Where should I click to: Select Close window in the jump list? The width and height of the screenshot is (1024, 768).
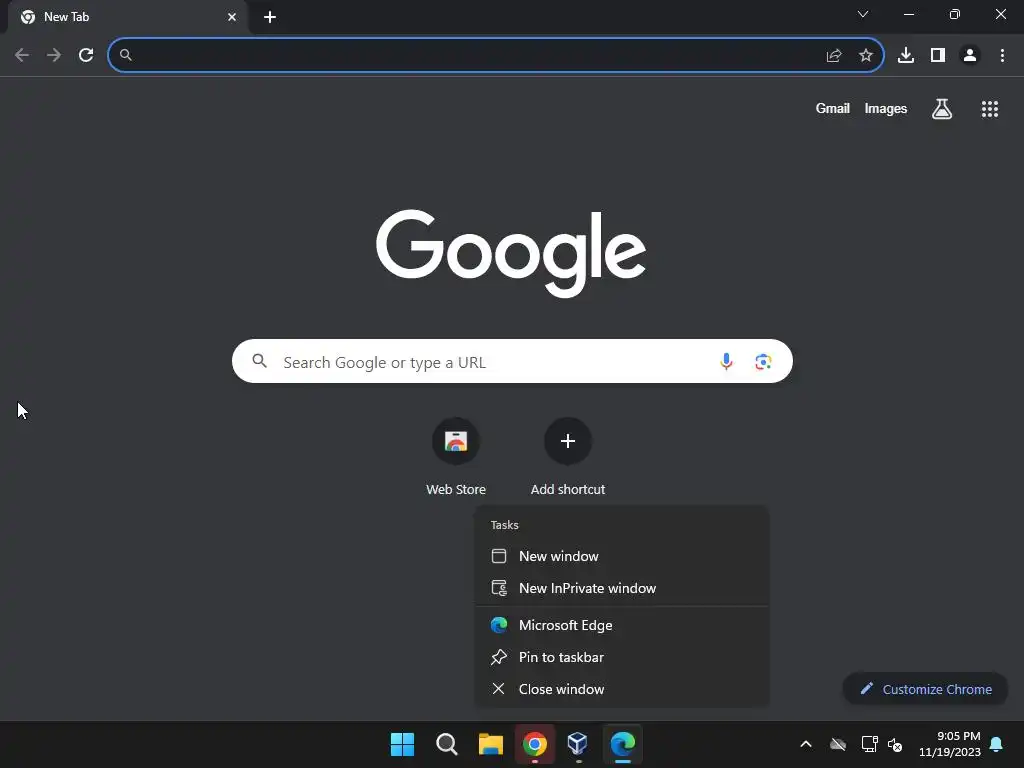point(622,690)
